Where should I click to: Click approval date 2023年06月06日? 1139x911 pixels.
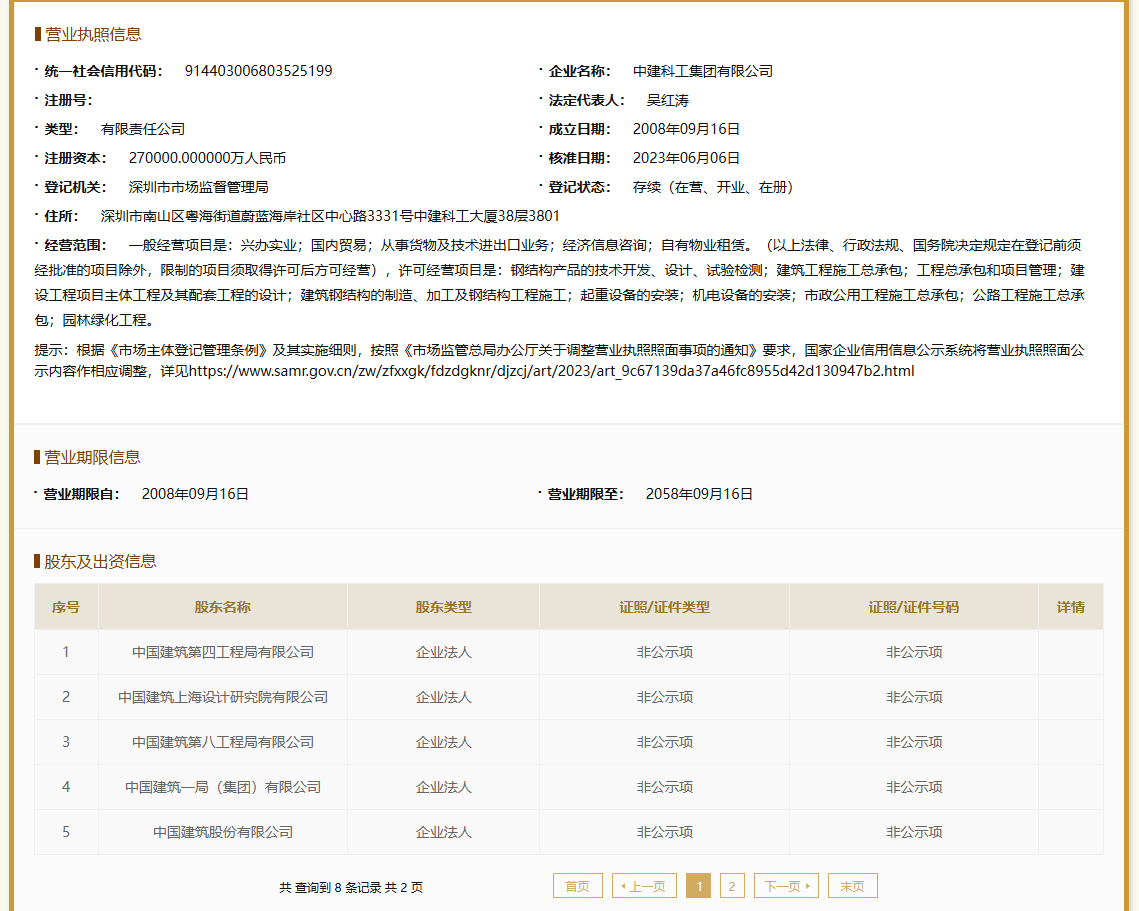point(686,158)
